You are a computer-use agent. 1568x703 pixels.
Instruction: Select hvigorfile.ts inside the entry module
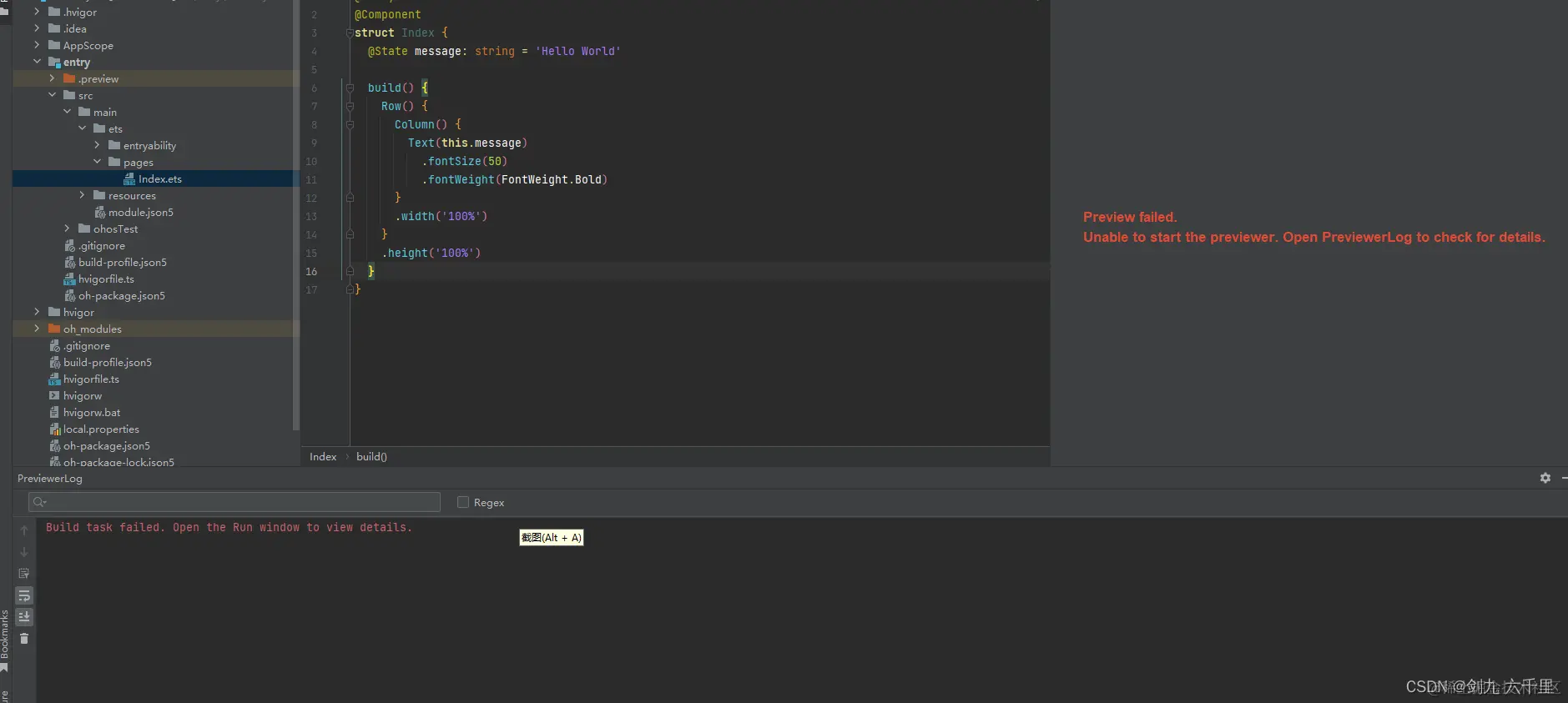point(106,279)
